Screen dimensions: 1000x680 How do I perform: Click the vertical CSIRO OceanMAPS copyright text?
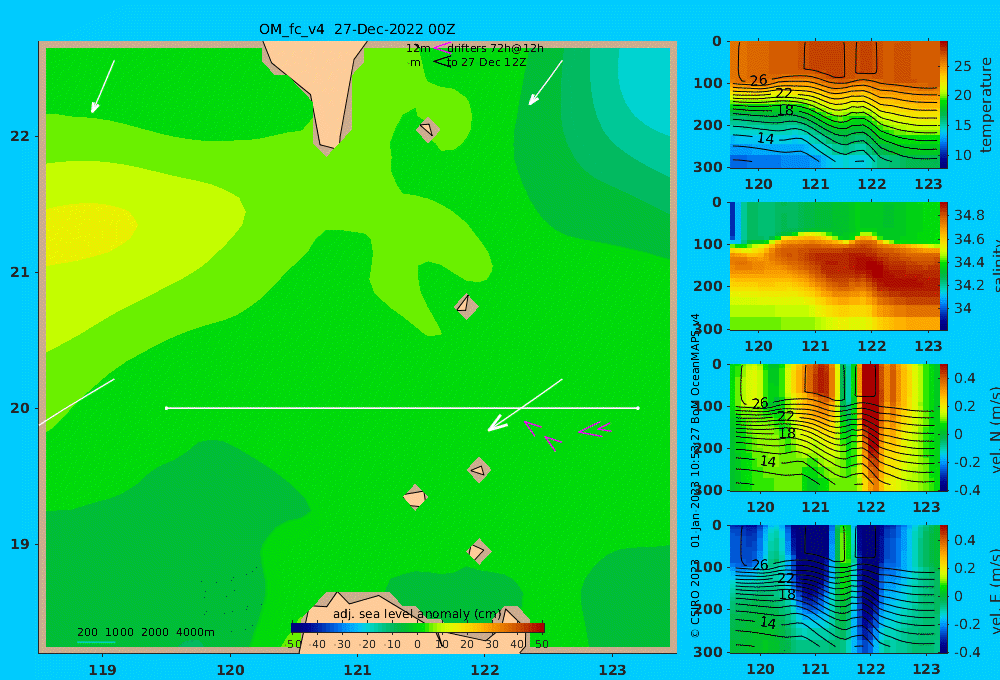click(695, 475)
